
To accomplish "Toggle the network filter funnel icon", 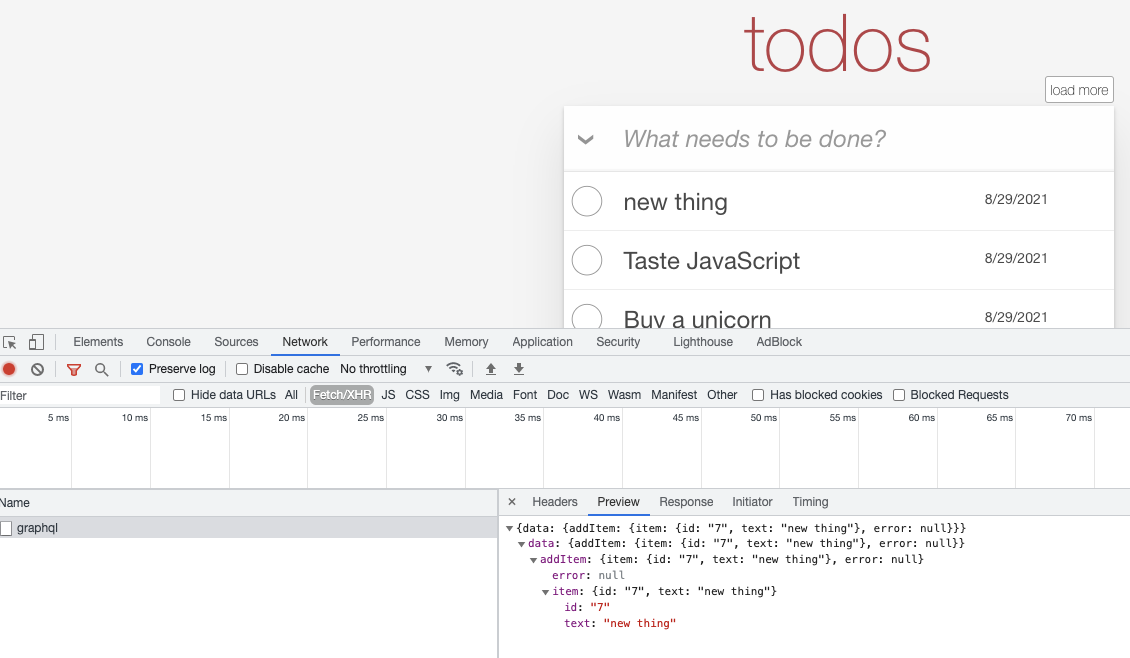I will pos(74,369).
